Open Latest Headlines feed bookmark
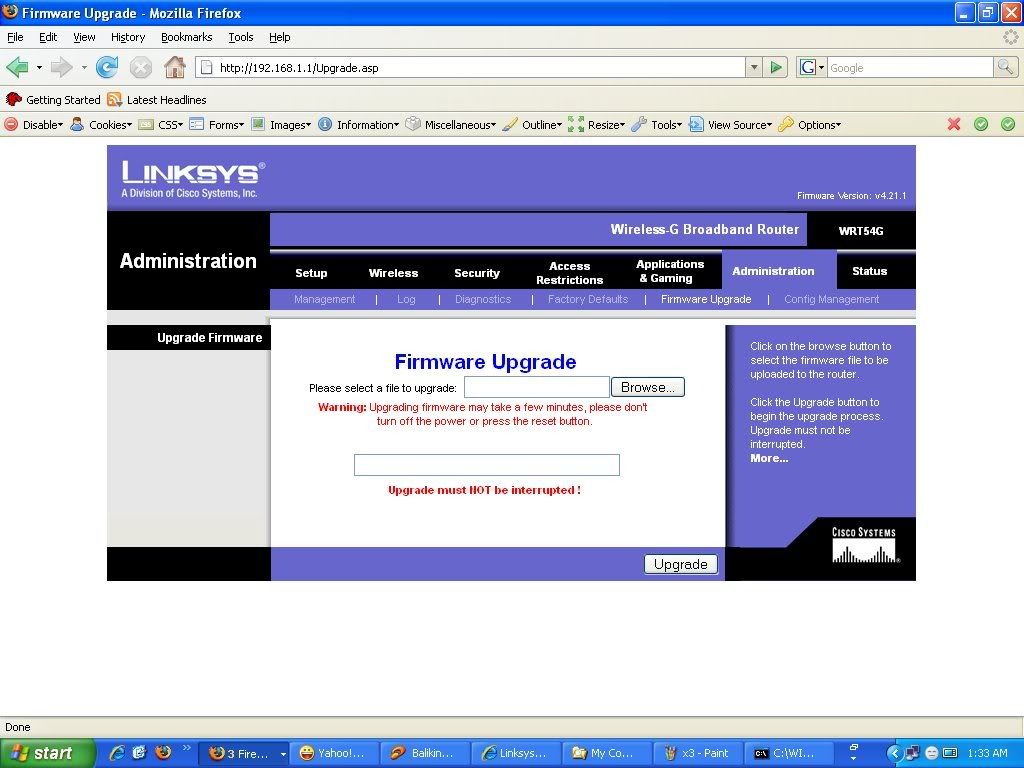The image size is (1024, 768). point(157,100)
